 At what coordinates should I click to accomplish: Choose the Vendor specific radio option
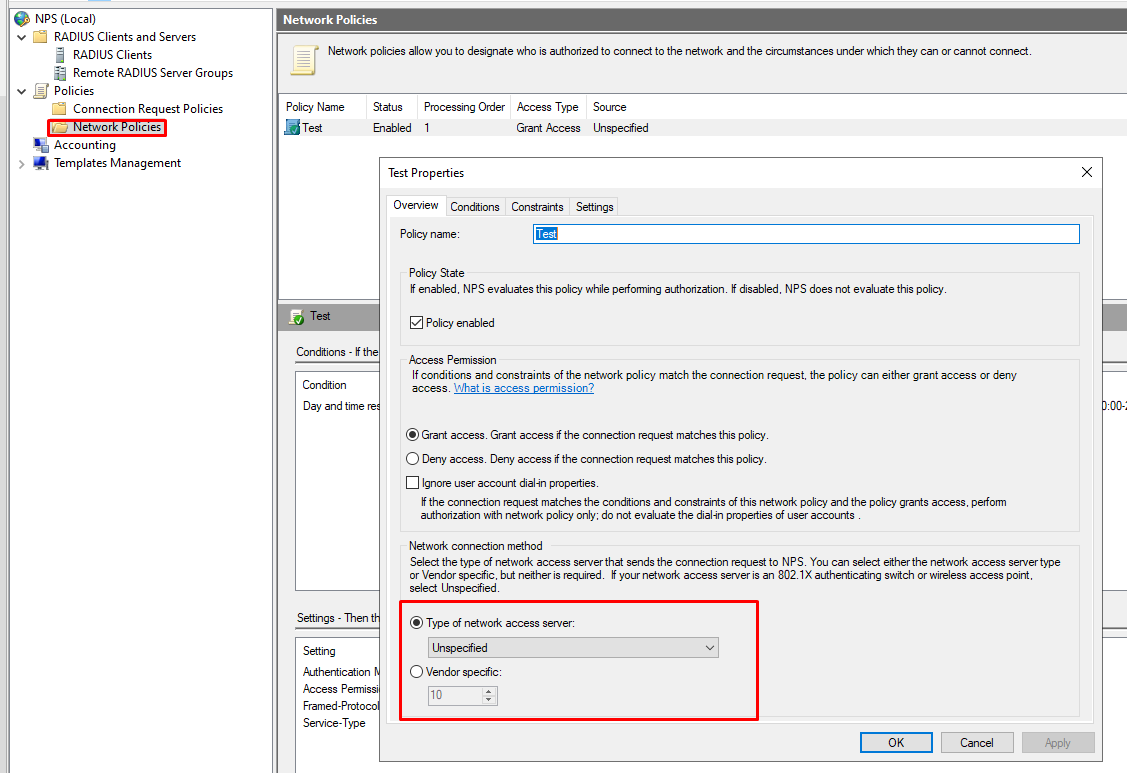[x=416, y=672]
